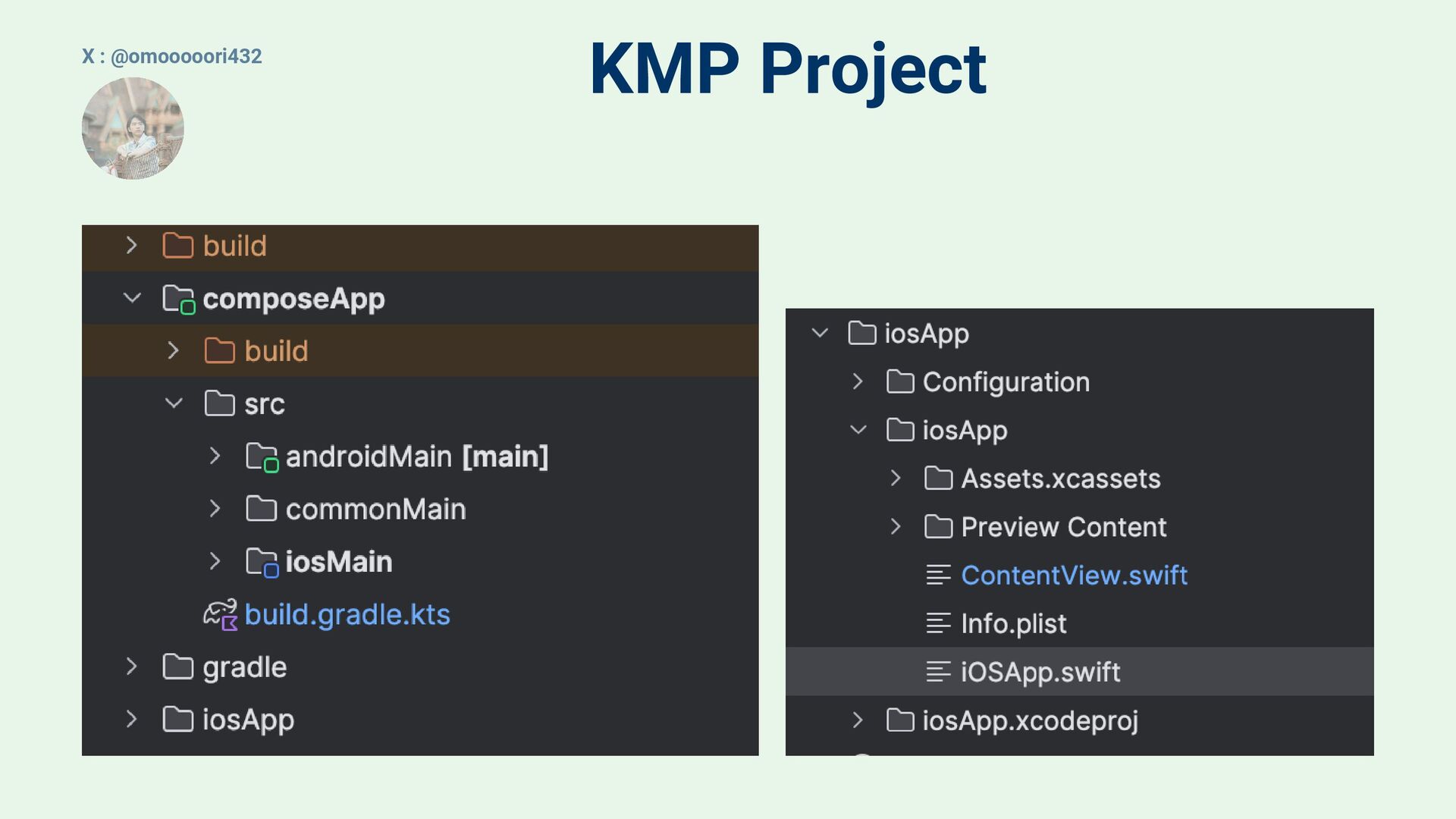Expand the Assets.xcassets folder arrow

pos(896,479)
